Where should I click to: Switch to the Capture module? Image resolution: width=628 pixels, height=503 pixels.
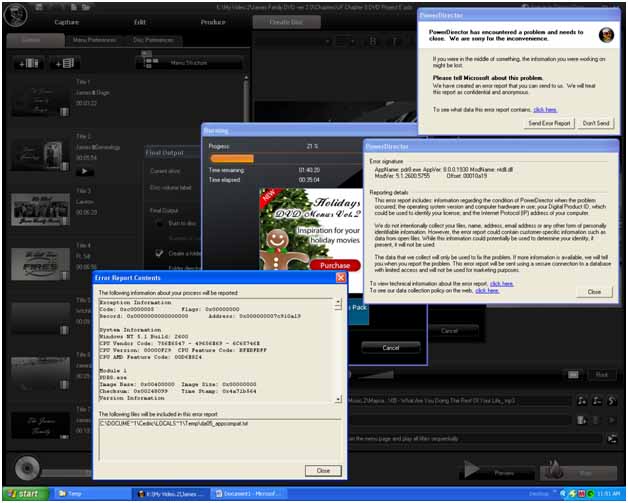66,22
